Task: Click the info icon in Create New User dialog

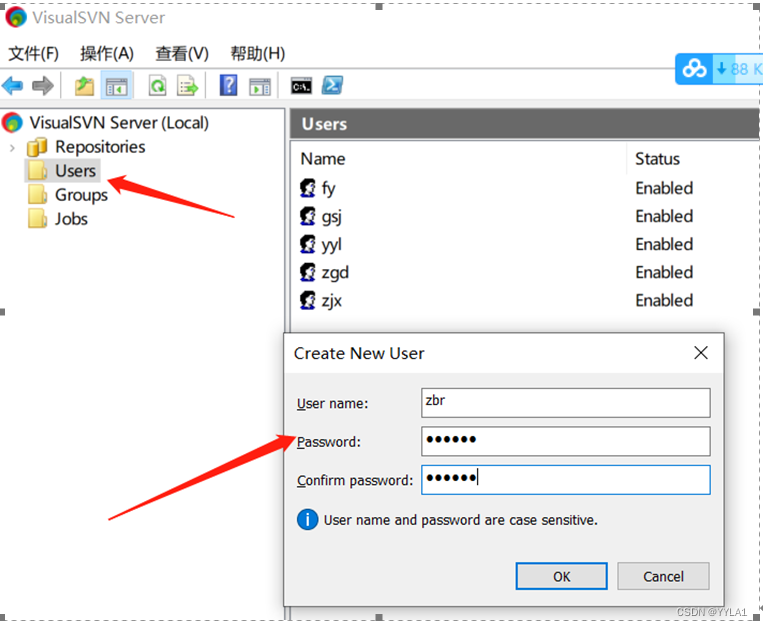Action: (x=307, y=520)
